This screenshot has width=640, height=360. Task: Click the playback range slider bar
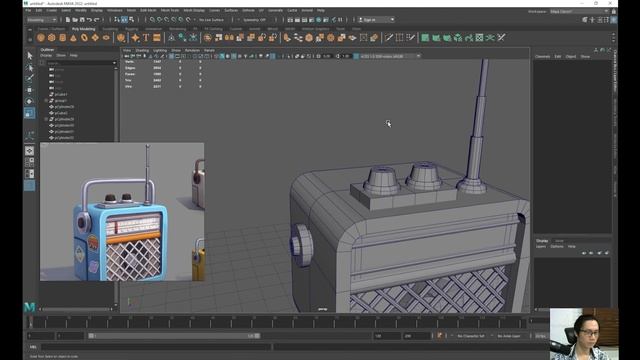(x=174, y=336)
